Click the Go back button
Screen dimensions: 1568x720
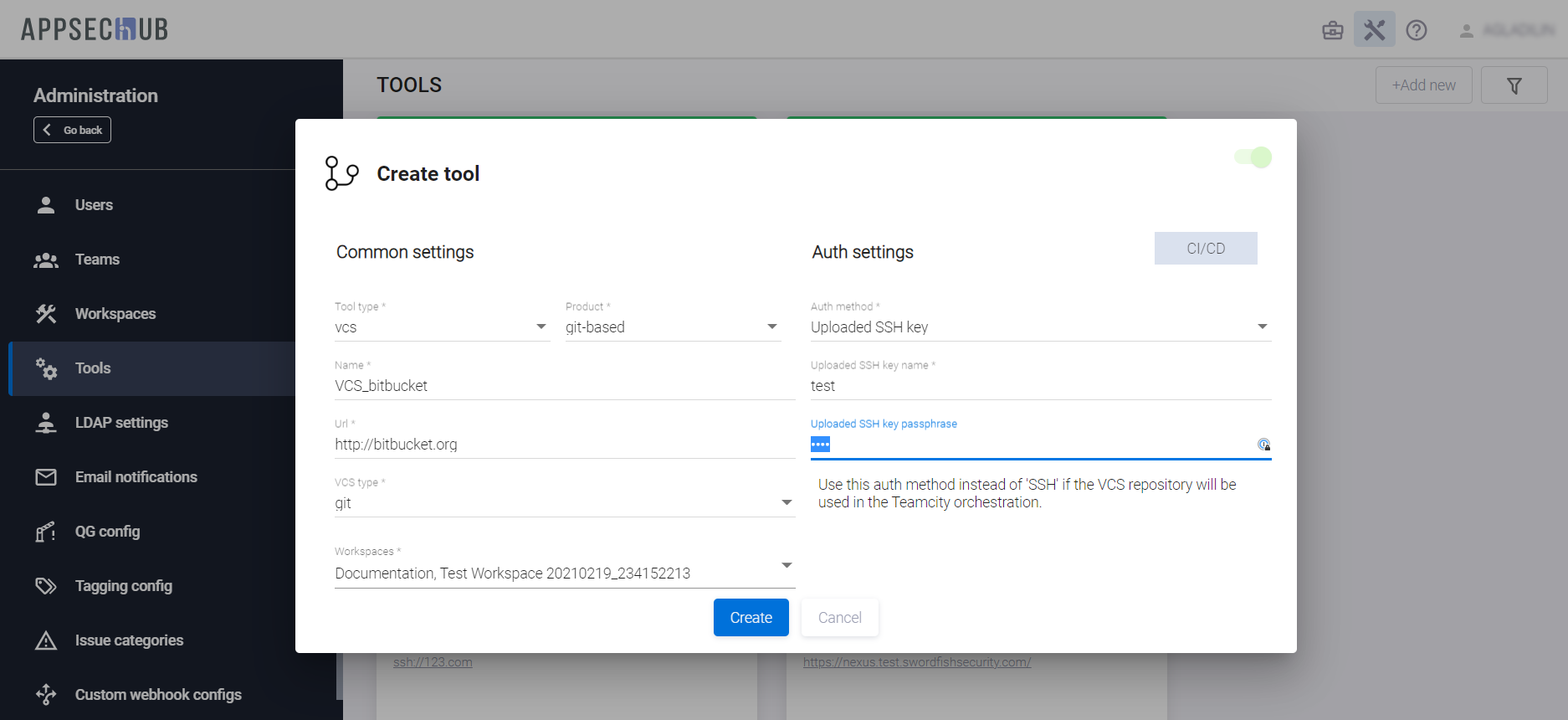coord(73,130)
